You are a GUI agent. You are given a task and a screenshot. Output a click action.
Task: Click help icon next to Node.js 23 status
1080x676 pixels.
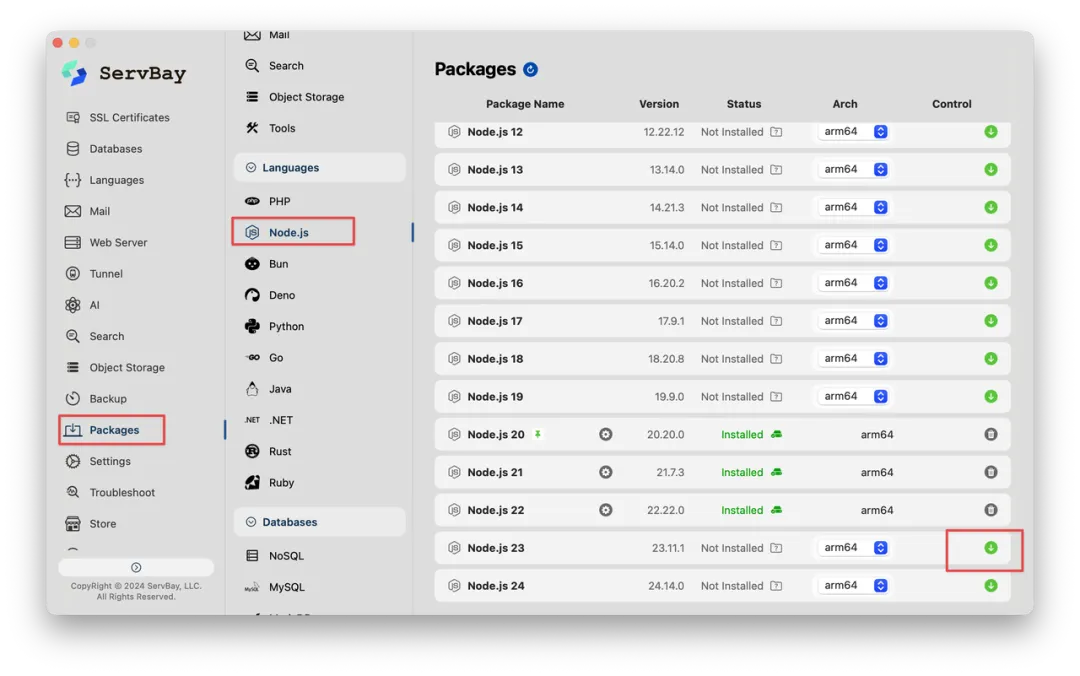coord(776,548)
